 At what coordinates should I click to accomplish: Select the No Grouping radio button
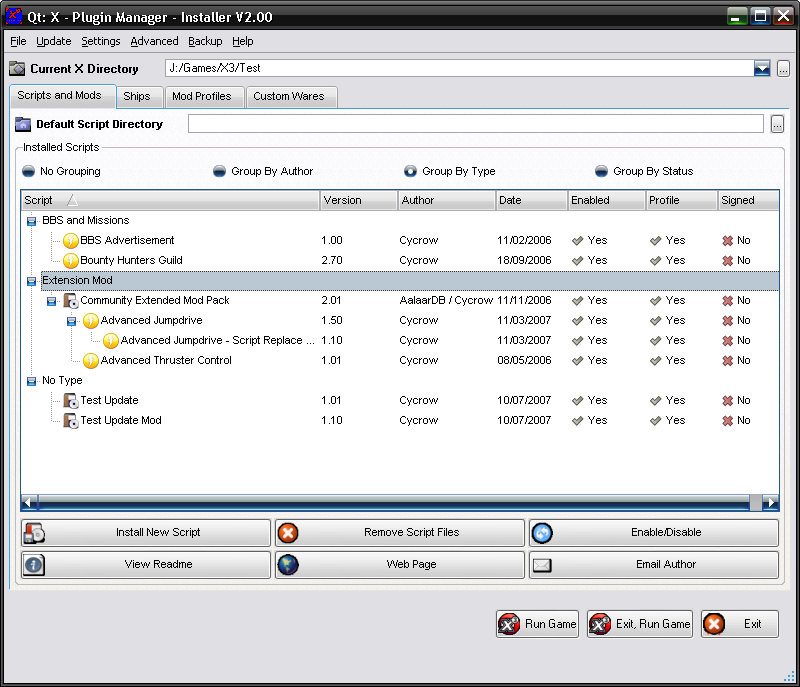pos(28,171)
